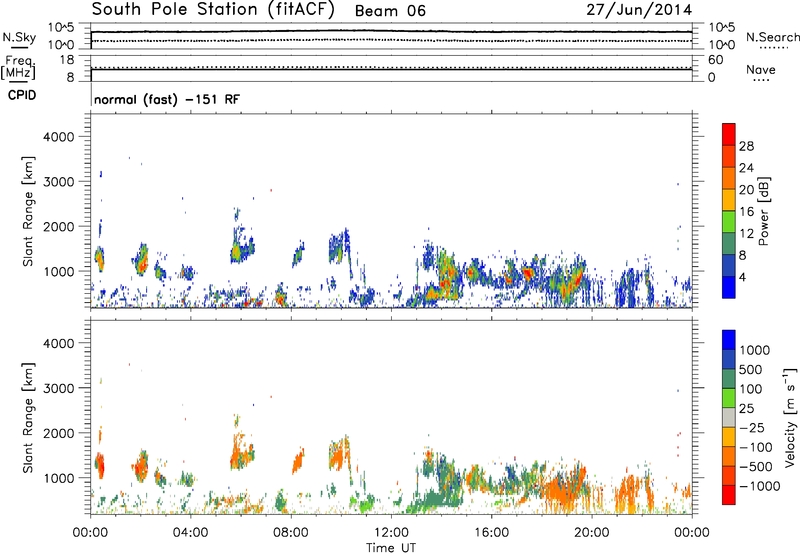Click the '10^5' label beside N.Search

721,28
